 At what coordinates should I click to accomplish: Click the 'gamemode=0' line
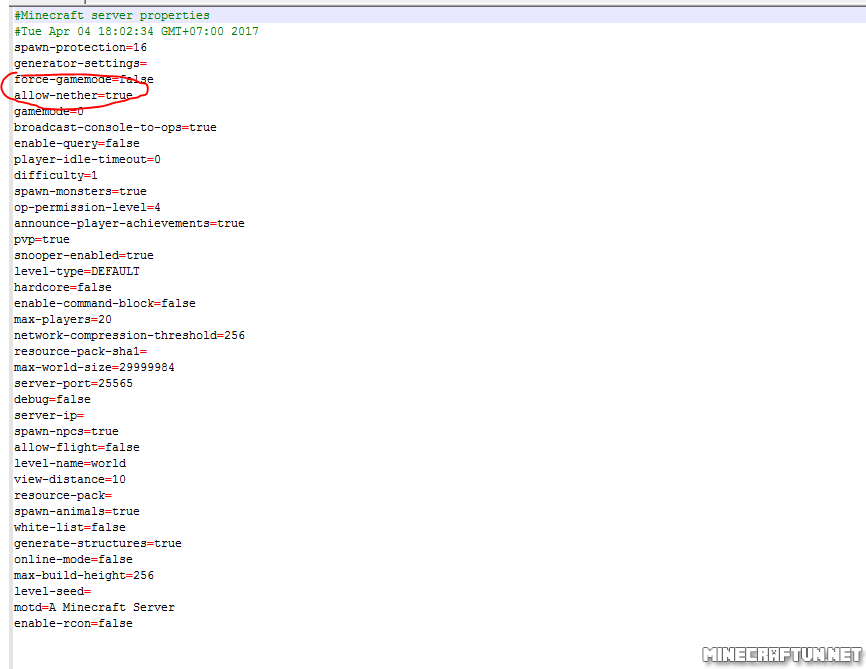(49, 112)
